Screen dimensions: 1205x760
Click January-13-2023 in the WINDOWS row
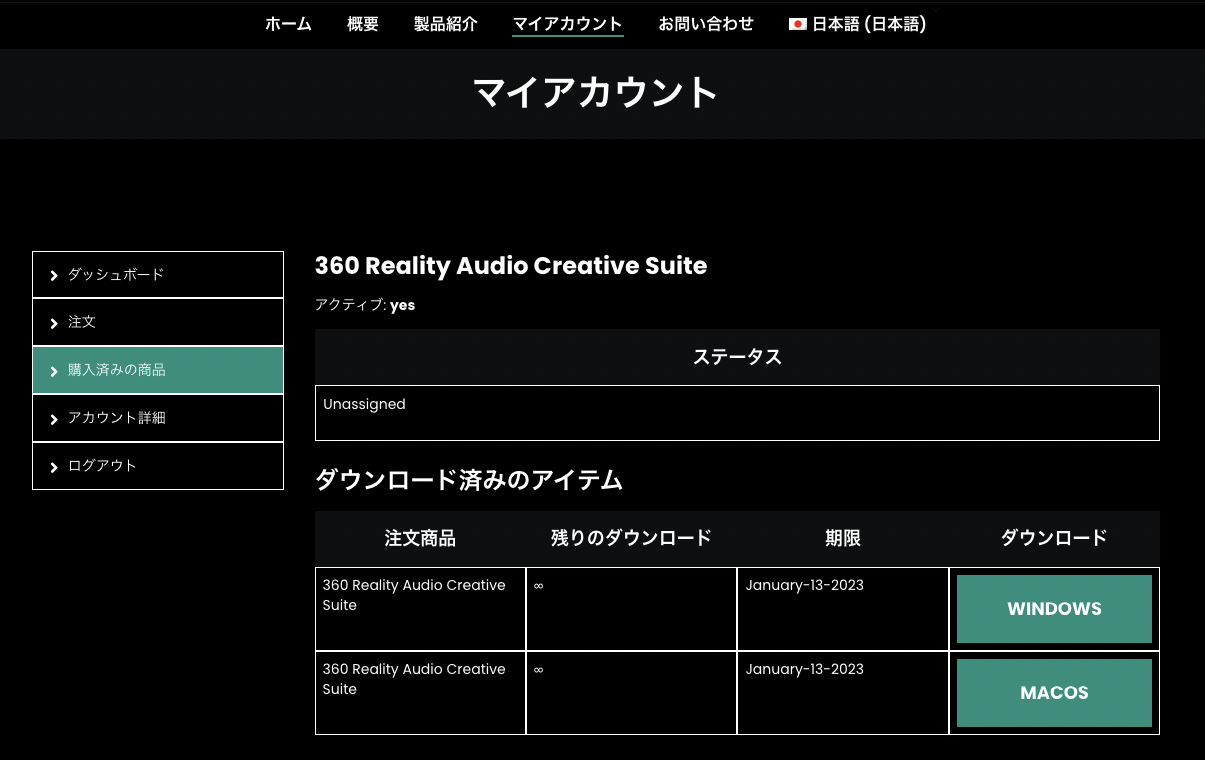[805, 585]
